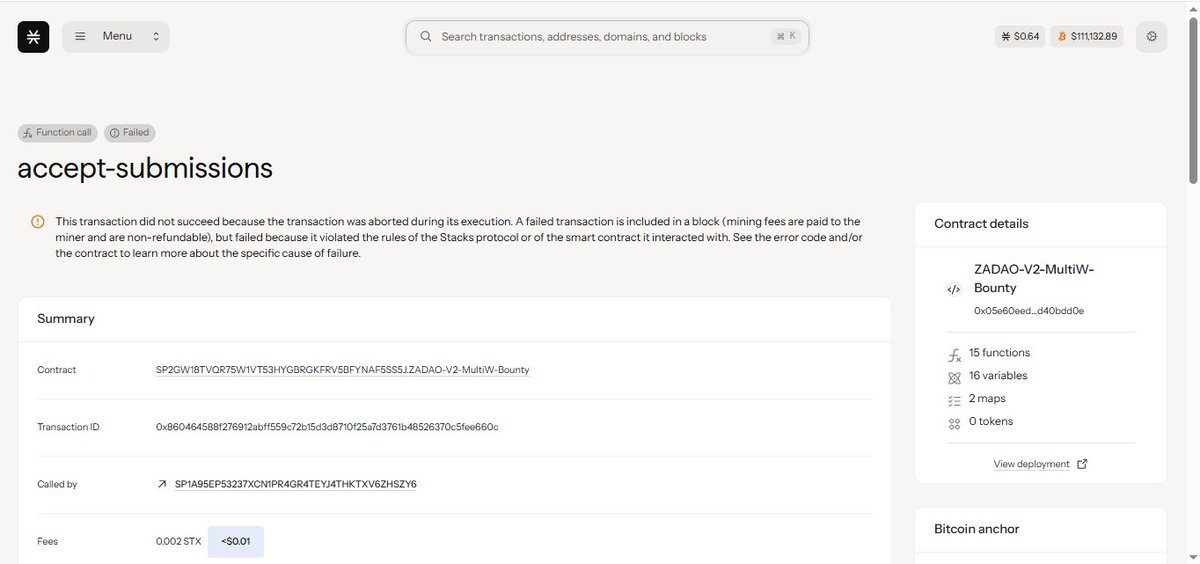This screenshot has width=1200, height=564.
Task: Click the 16 variables text
Action: 998,376
